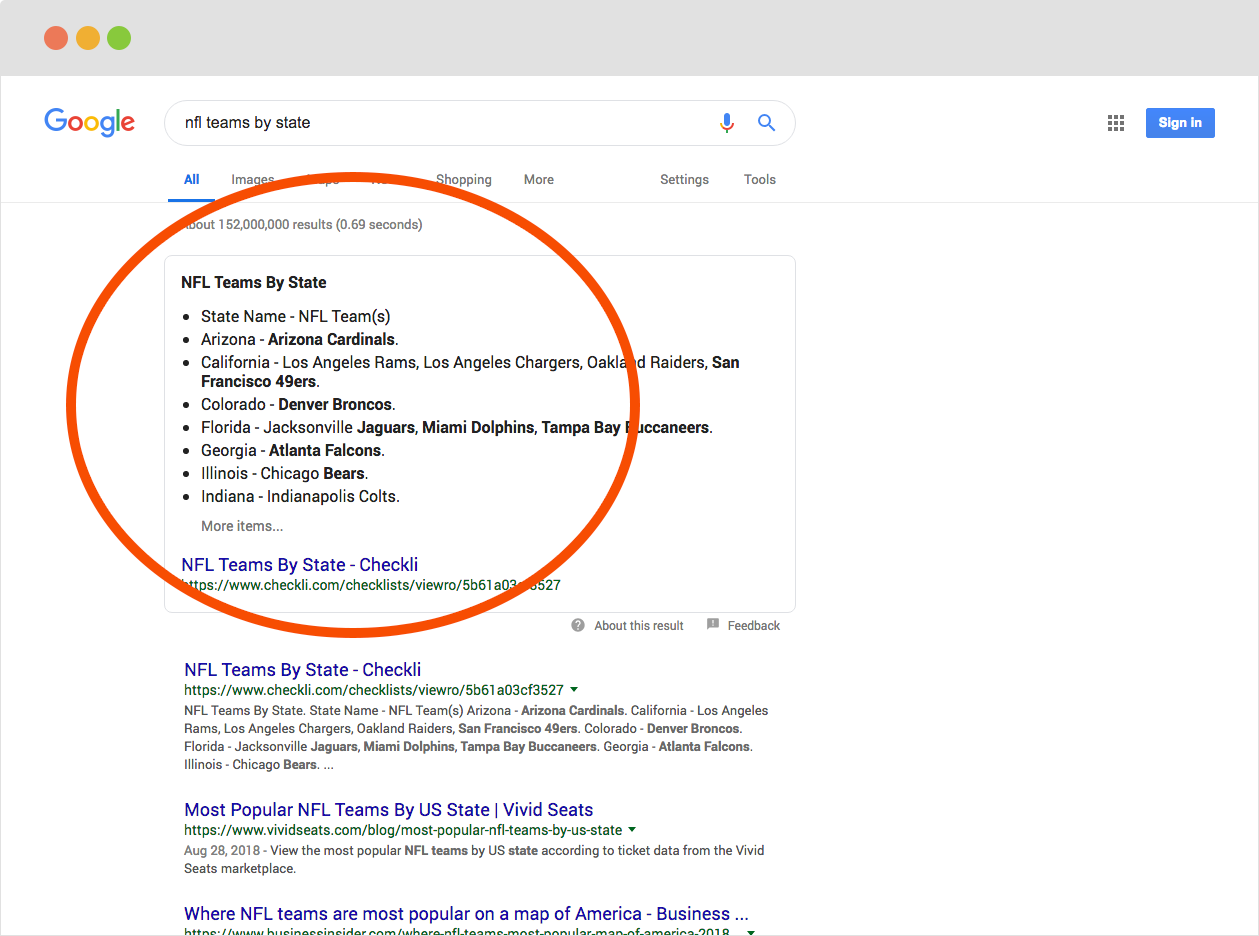This screenshot has width=1259, height=936.
Task: Open the Tools menu
Action: (759, 180)
